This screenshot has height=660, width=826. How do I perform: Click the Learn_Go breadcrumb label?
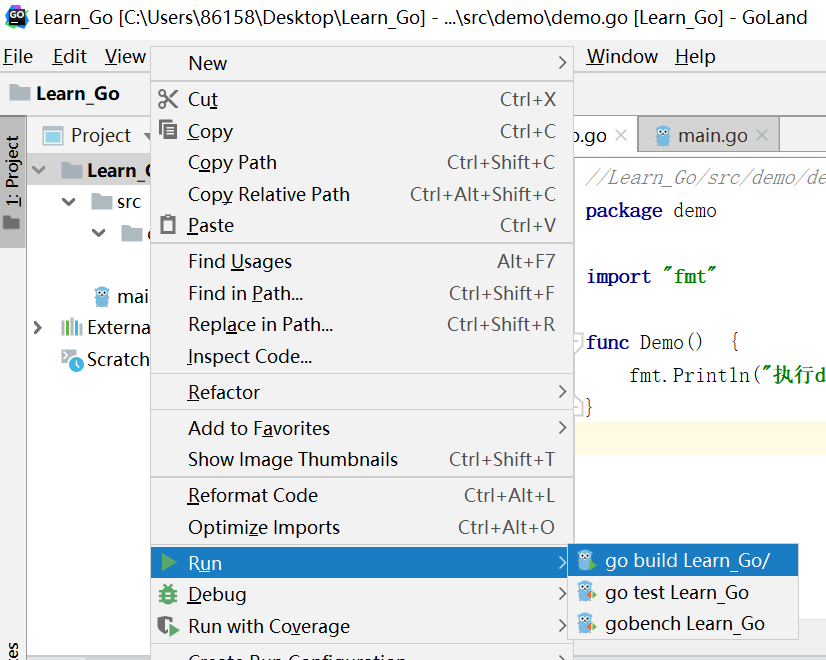point(77,93)
